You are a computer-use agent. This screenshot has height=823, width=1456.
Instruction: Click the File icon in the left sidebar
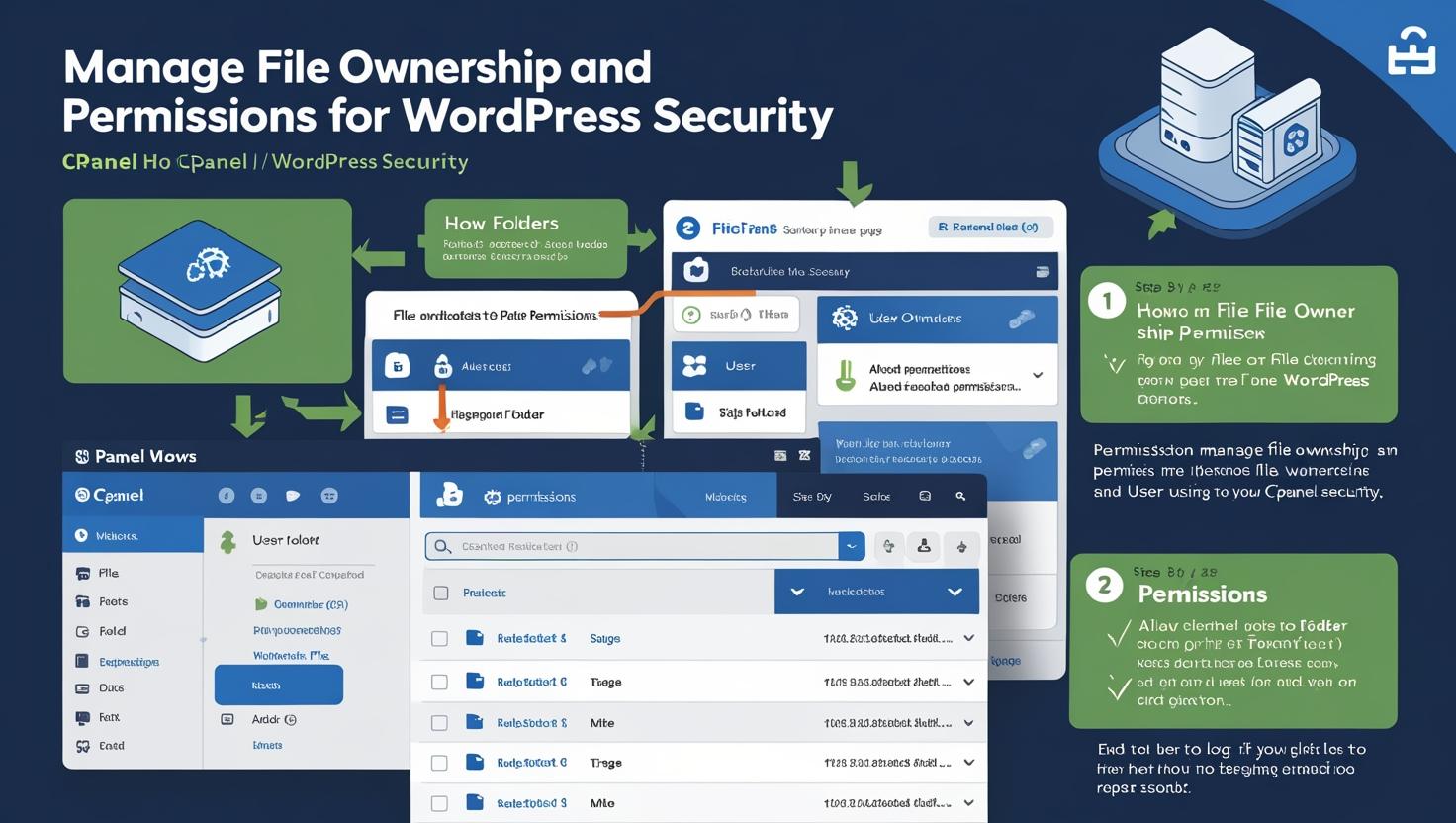pos(83,573)
